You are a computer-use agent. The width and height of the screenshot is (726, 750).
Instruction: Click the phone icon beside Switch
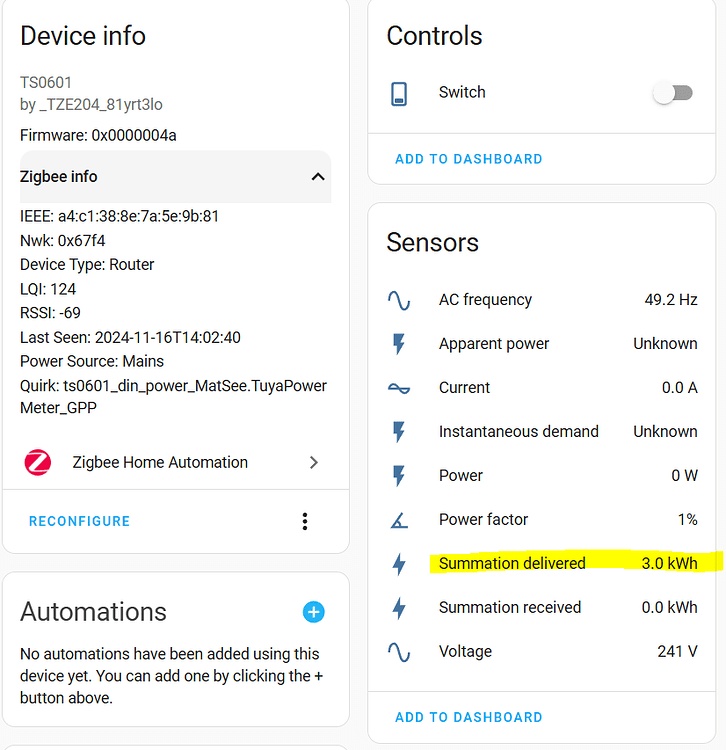(x=399, y=93)
